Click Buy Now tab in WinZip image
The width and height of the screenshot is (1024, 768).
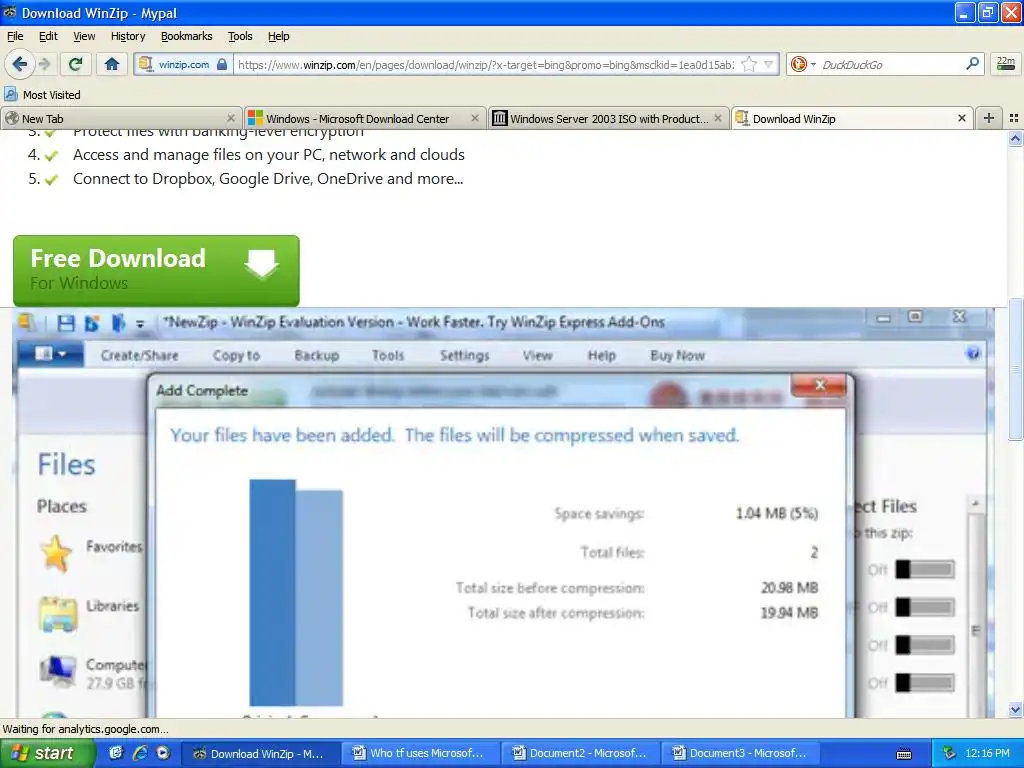pyautogui.click(x=677, y=355)
